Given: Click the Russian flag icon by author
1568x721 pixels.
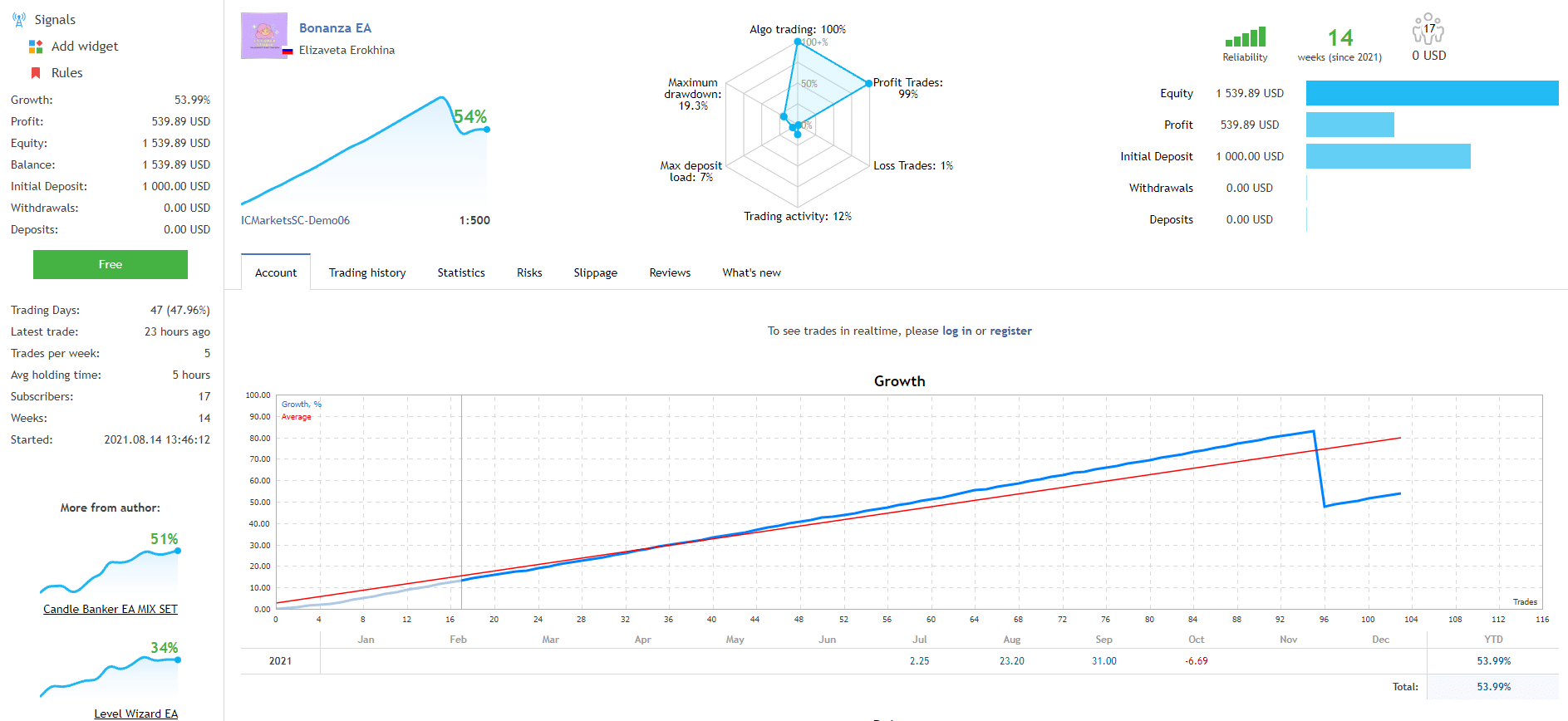Looking at the screenshot, I should 288,51.
